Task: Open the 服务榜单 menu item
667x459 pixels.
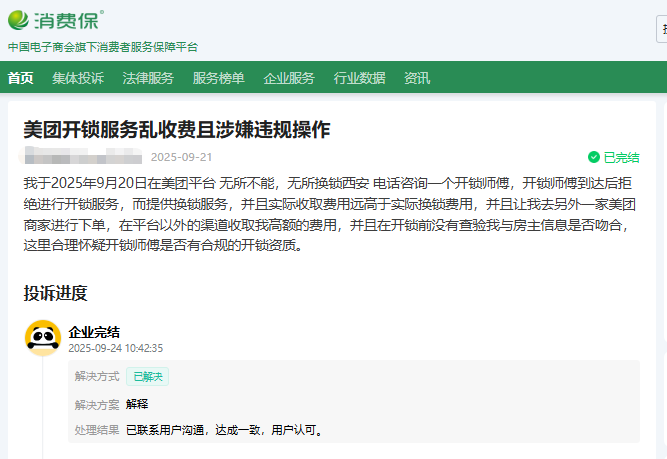Action: coord(218,78)
